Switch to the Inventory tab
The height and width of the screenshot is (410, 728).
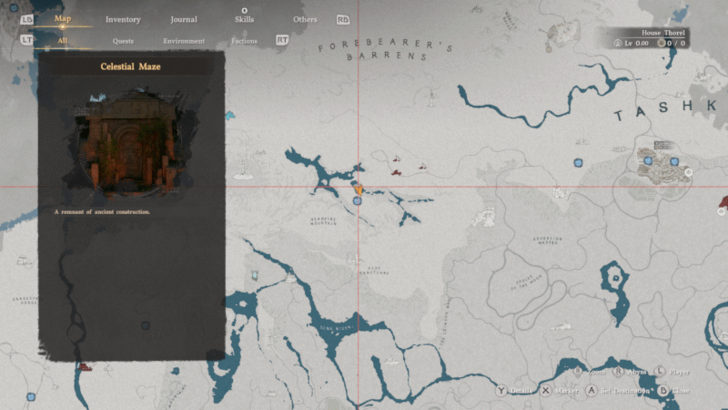coord(123,20)
